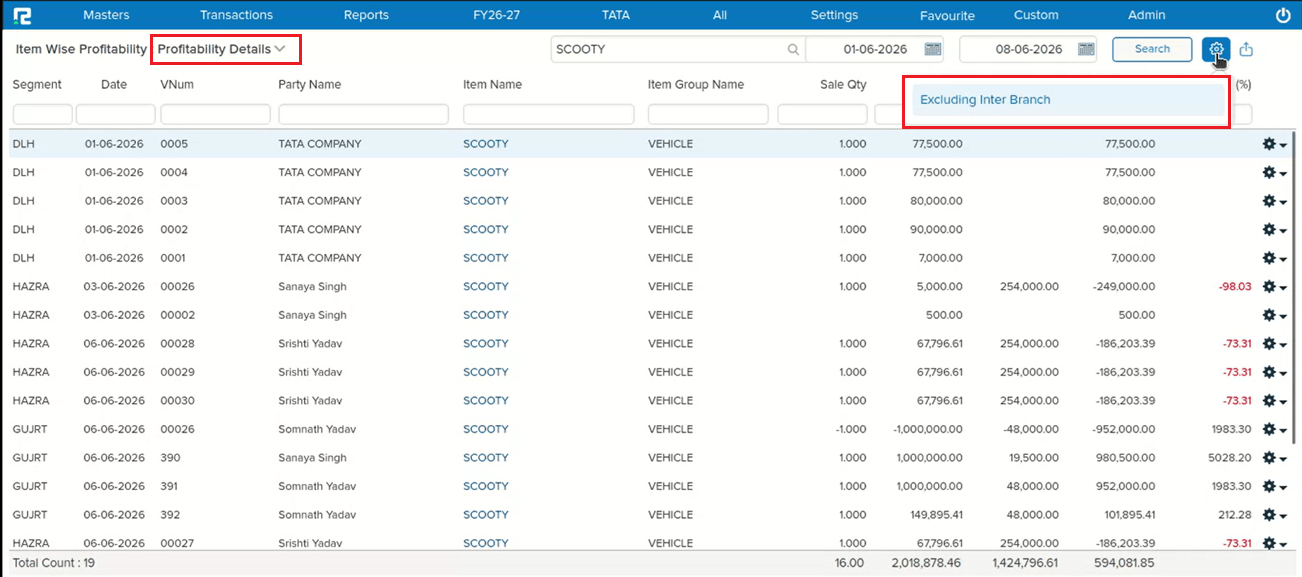Click filter box under Item Name column
This screenshot has width=1302, height=577.
pos(548,114)
